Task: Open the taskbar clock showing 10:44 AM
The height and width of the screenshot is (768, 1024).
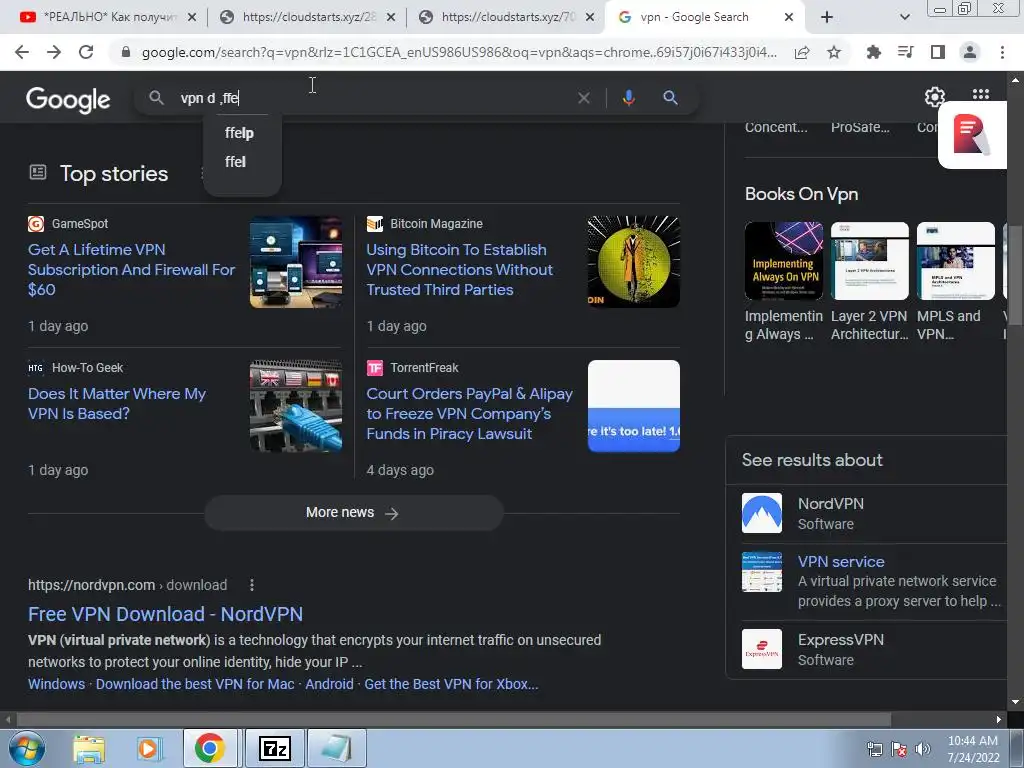Action: point(973,749)
